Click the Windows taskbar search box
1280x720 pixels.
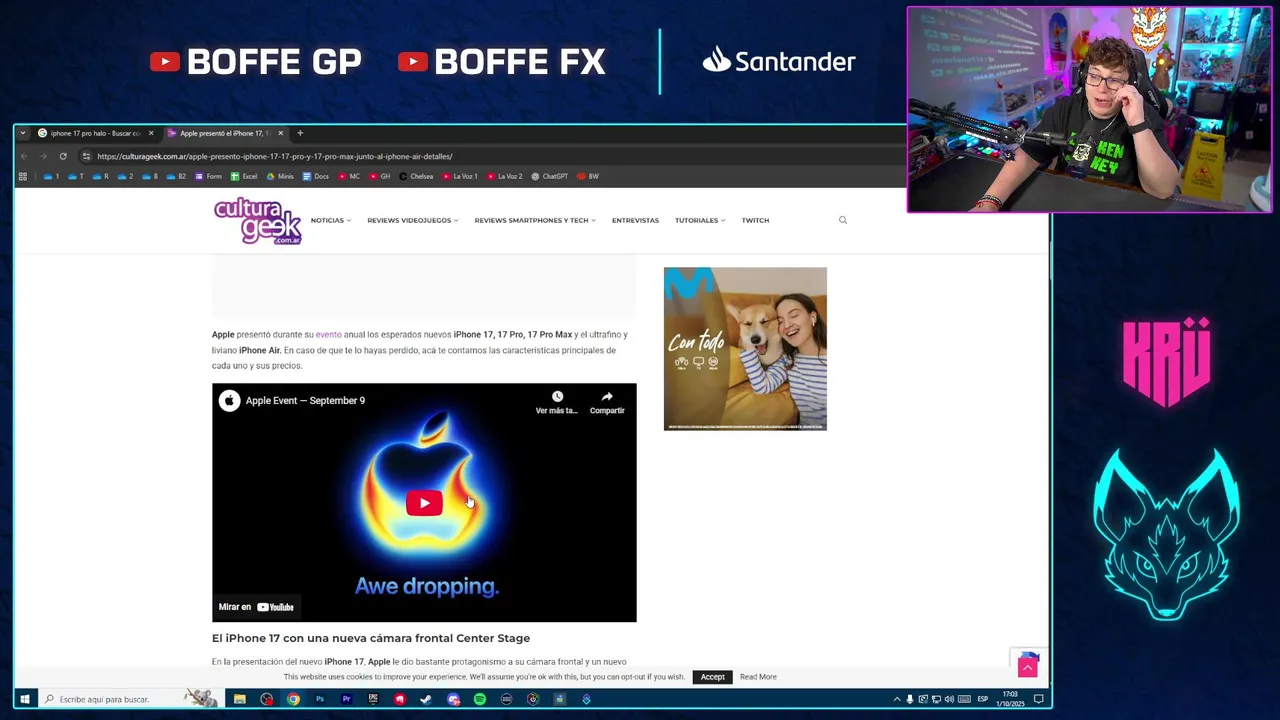click(x=130, y=699)
